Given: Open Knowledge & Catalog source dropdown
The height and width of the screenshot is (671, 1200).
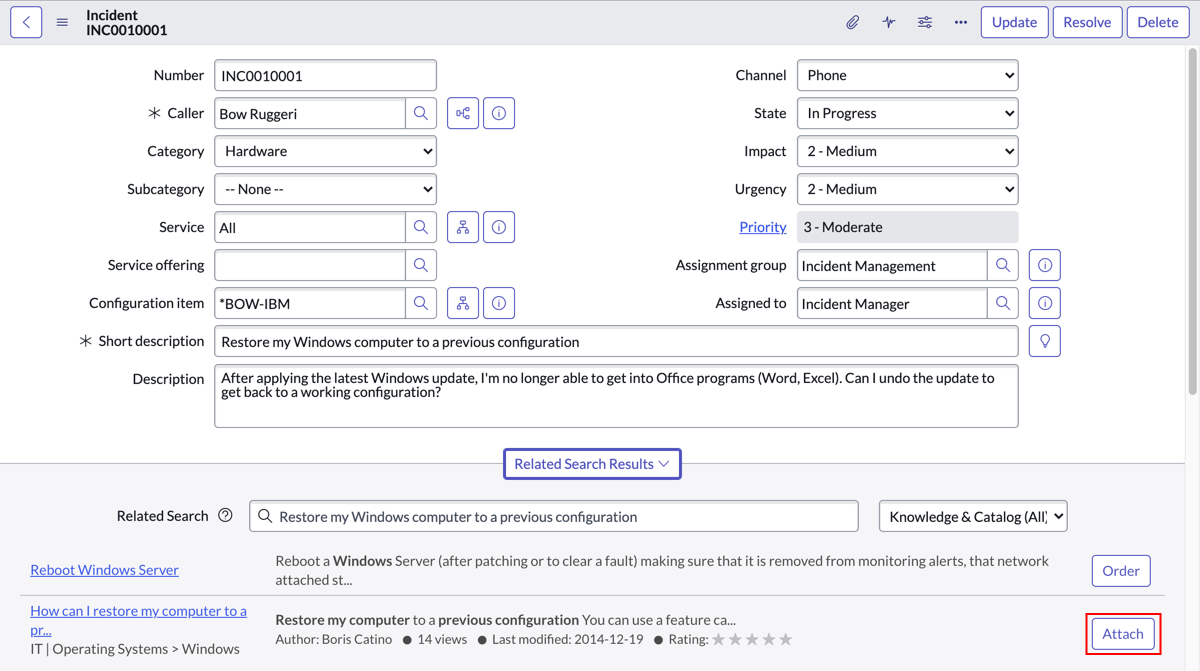Looking at the screenshot, I should (x=973, y=516).
